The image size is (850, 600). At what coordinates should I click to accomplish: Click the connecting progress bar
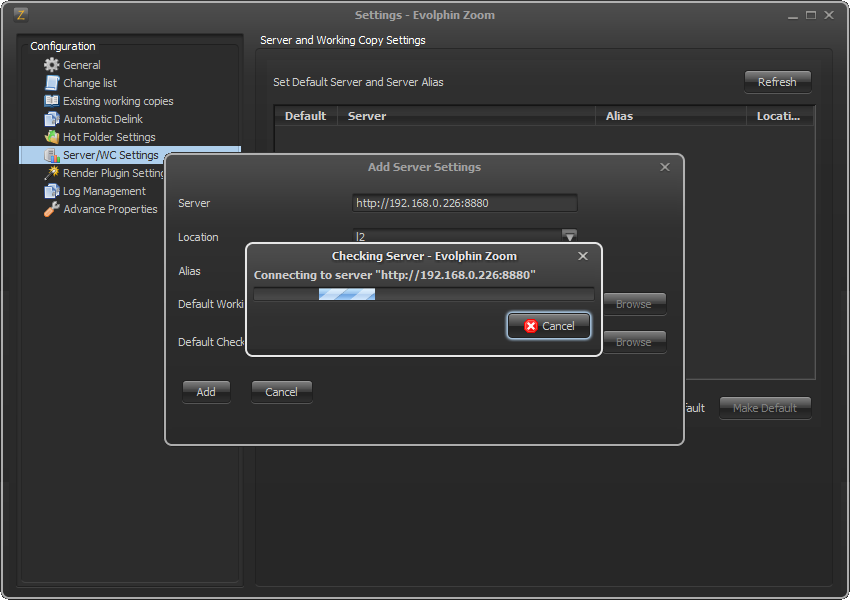(x=424, y=294)
